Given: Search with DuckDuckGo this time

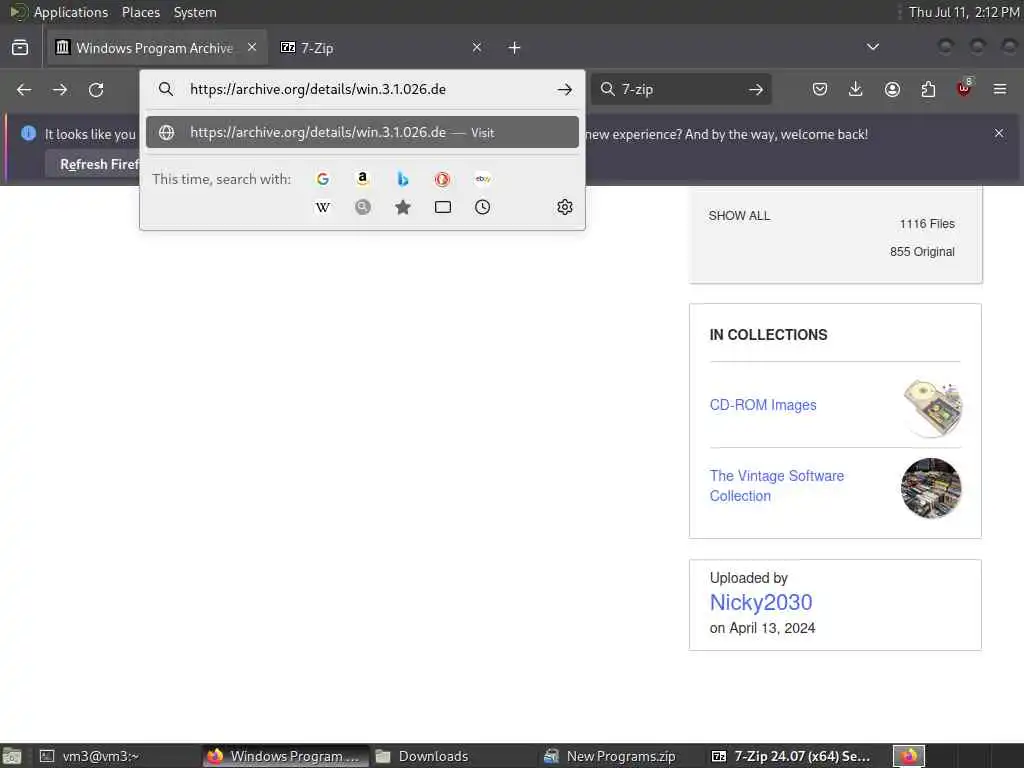Looking at the screenshot, I should click(x=443, y=179).
